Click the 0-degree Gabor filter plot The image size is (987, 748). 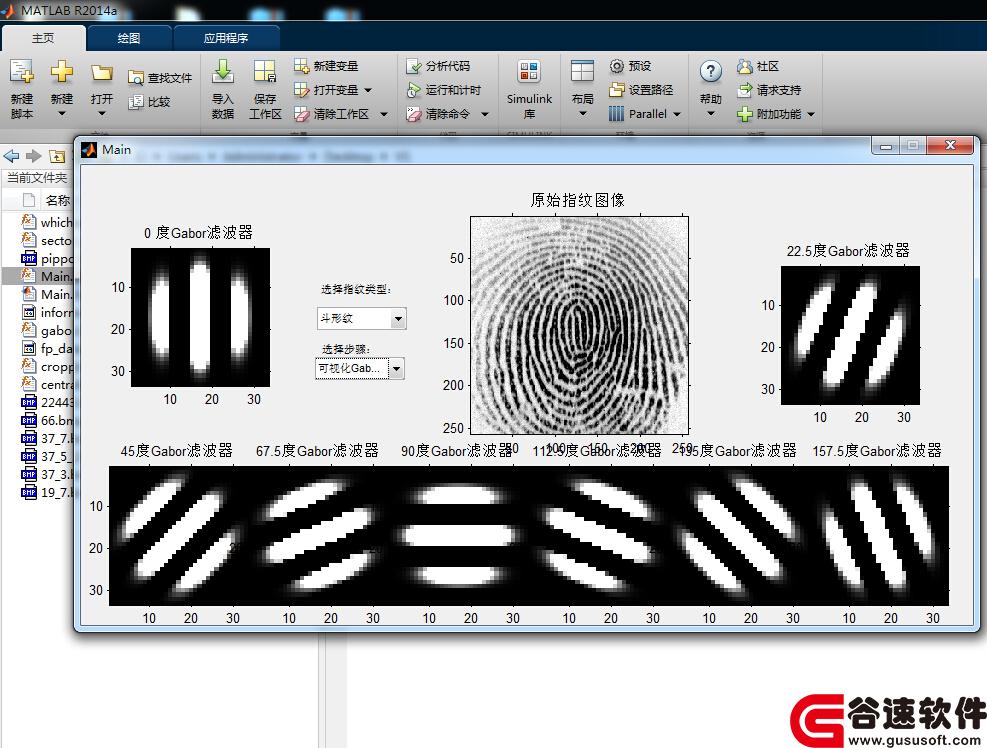click(200, 317)
